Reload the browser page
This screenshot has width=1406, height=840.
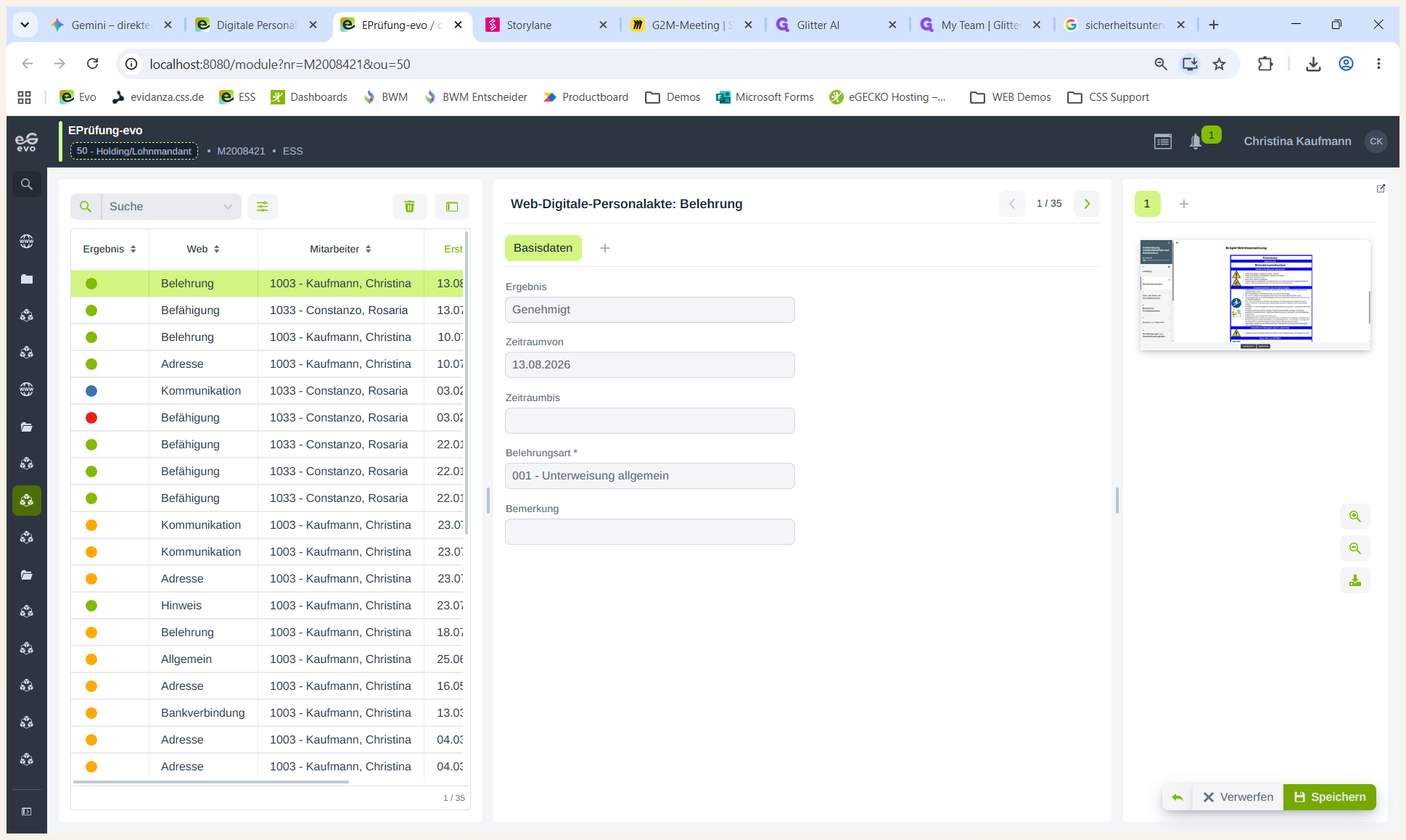(x=92, y=64)
